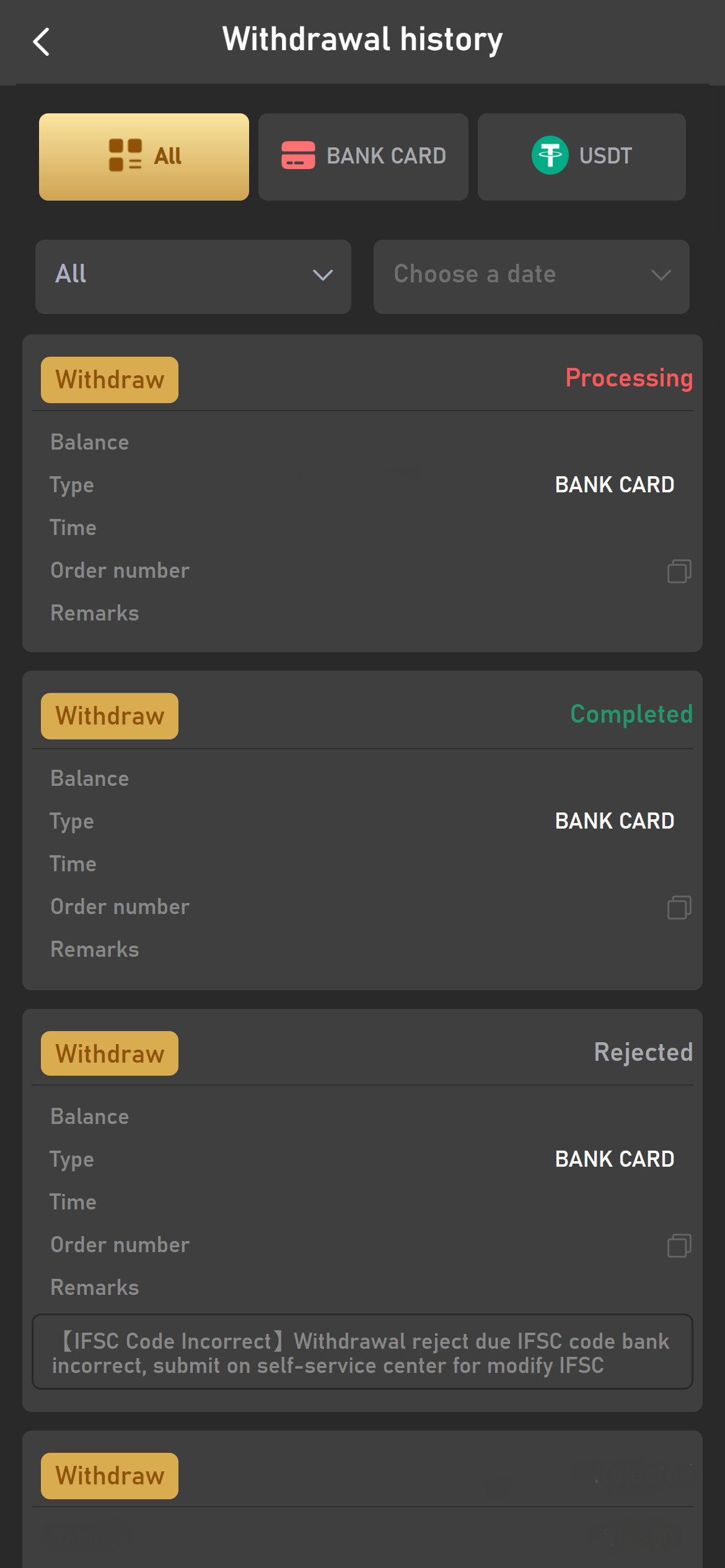Image resolution: width=725 pixels, height=1568 pixels.
Task: Expand date picker using its chevron arrow
Action: (661, 275)
